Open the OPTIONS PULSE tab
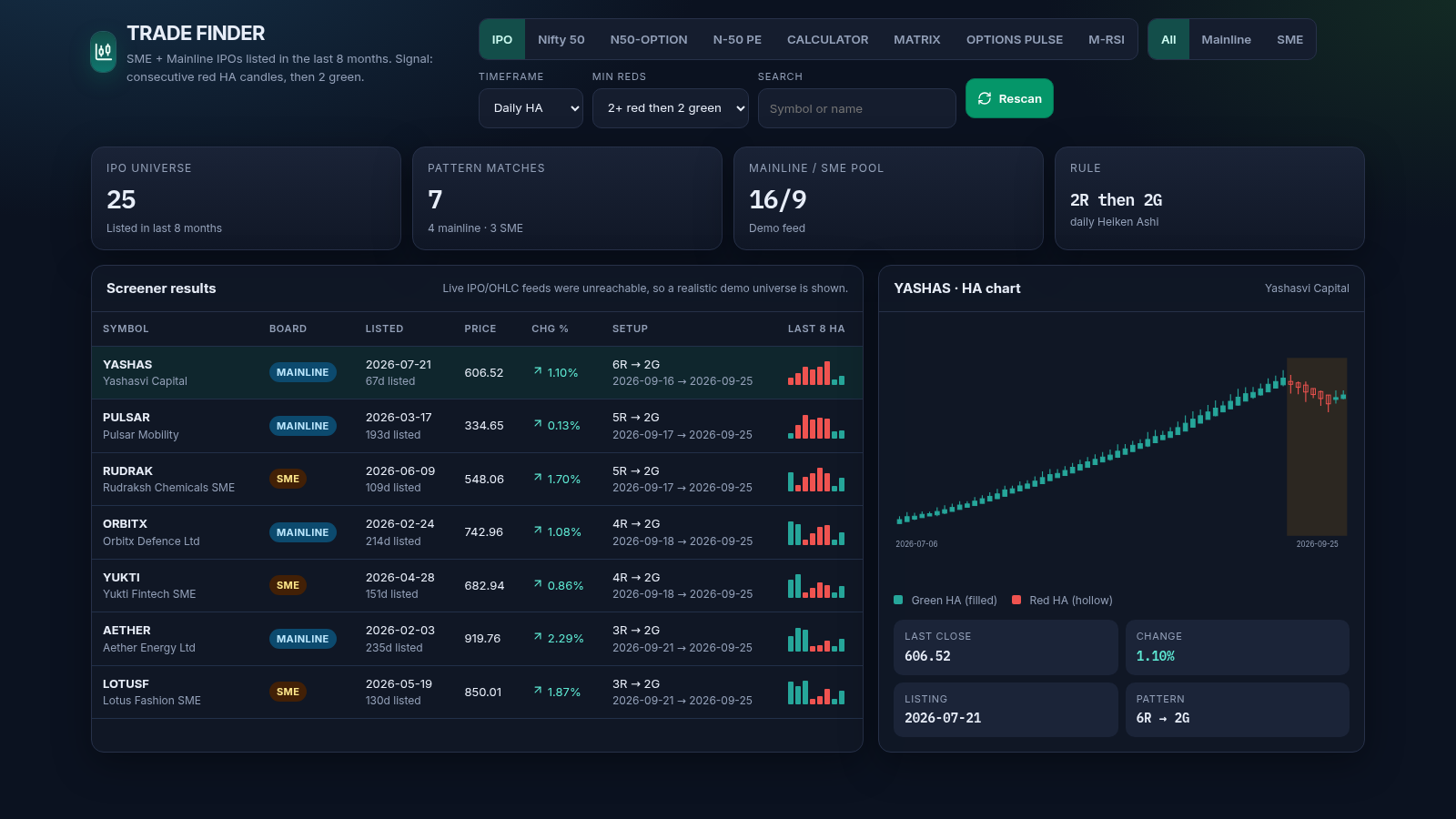The image size is (1456, 819). click(1015, 40)
